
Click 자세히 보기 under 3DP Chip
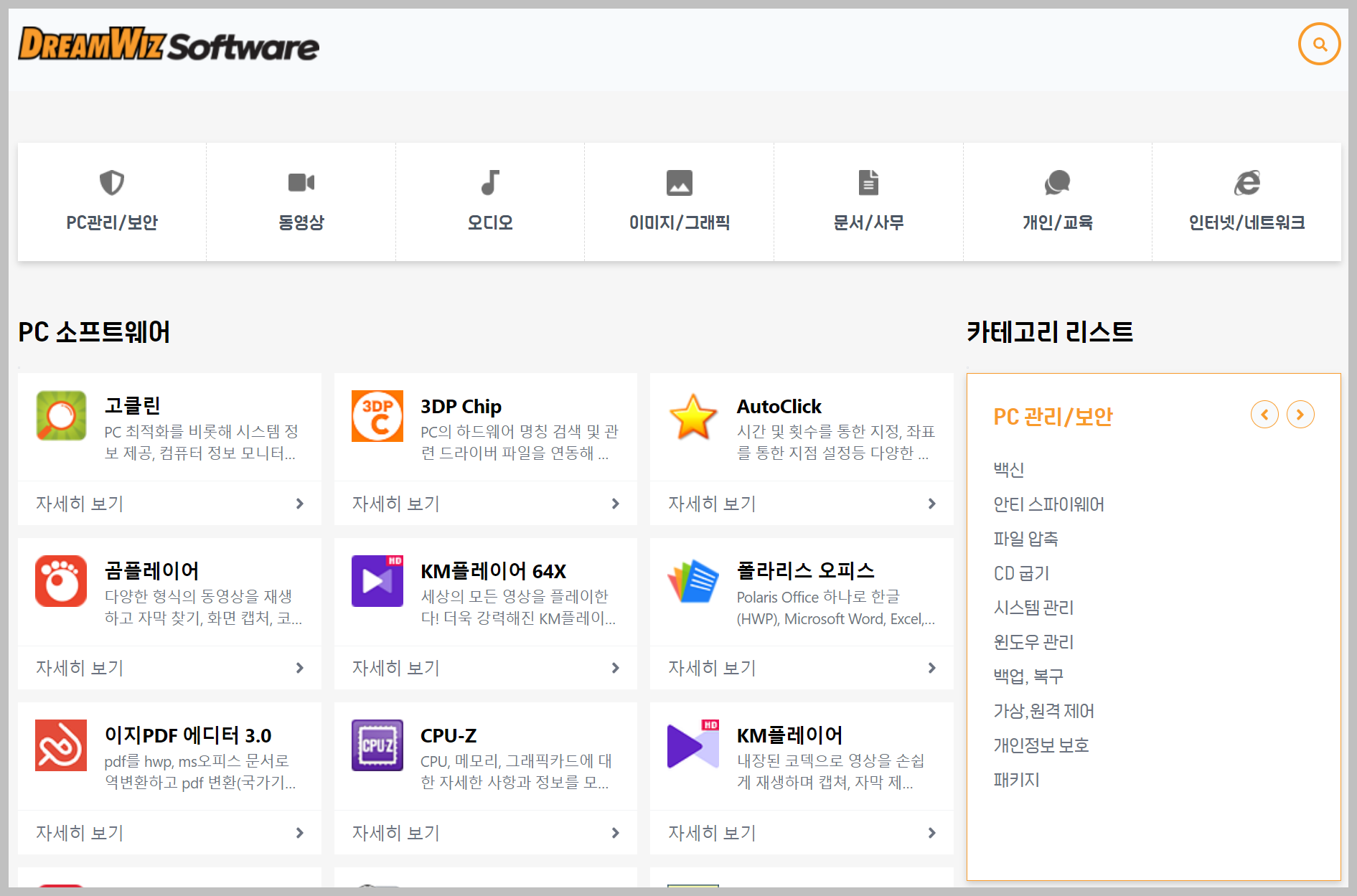coord(485,504)
